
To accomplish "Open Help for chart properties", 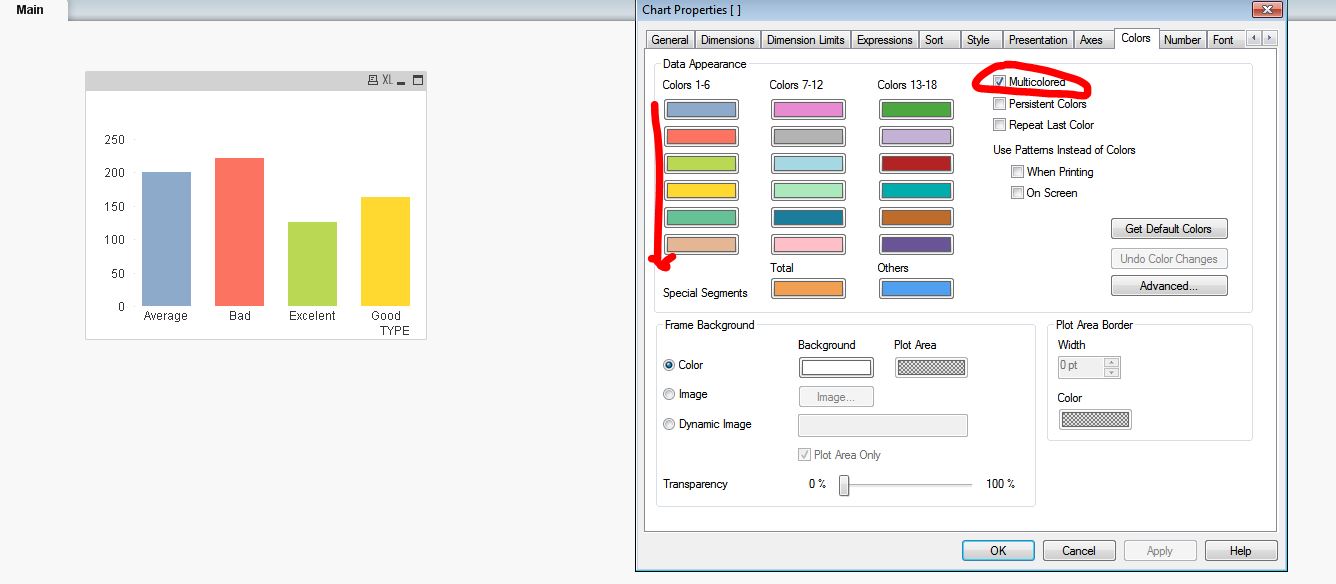I will coord(1241,551).
